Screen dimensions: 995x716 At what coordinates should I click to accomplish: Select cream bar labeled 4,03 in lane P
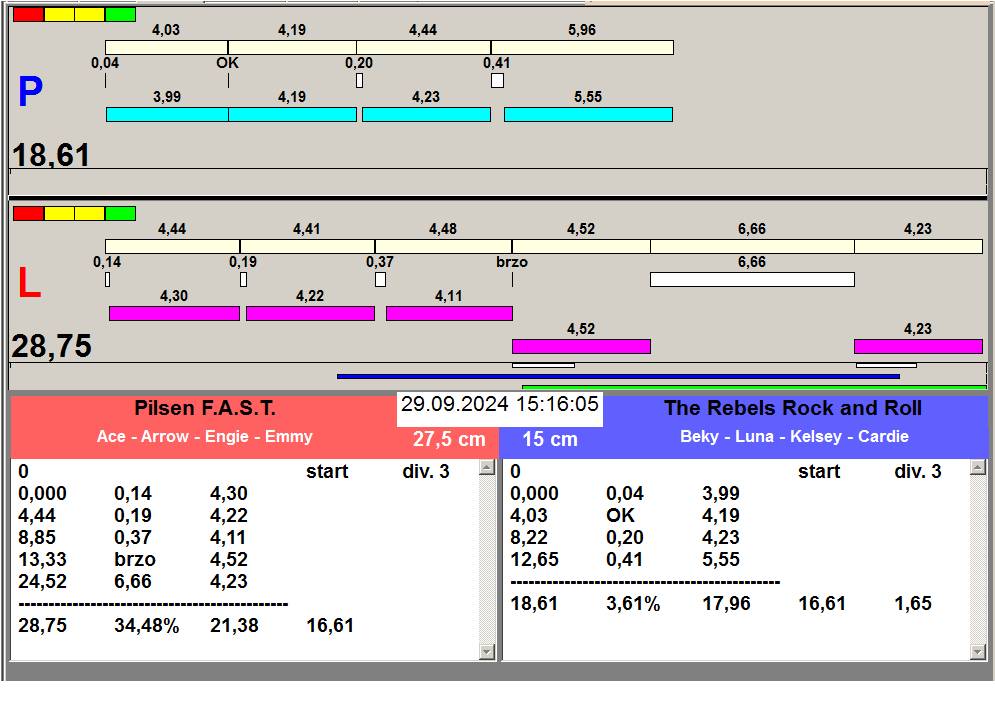pyautogui.click(x=166, y=48)
